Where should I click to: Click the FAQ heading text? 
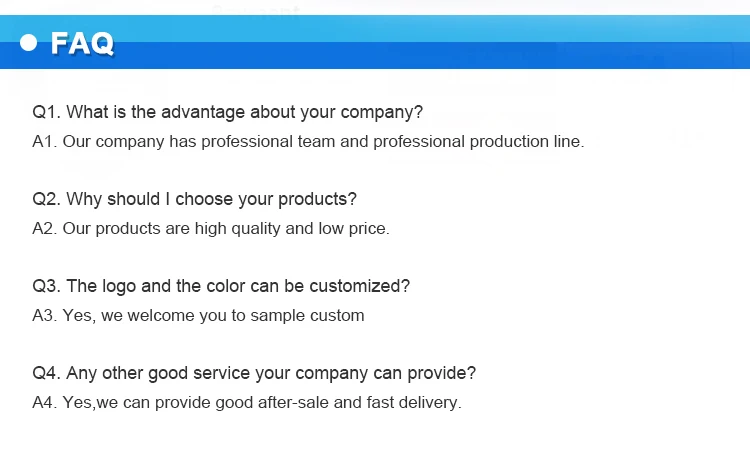click(x=82, y=43)
